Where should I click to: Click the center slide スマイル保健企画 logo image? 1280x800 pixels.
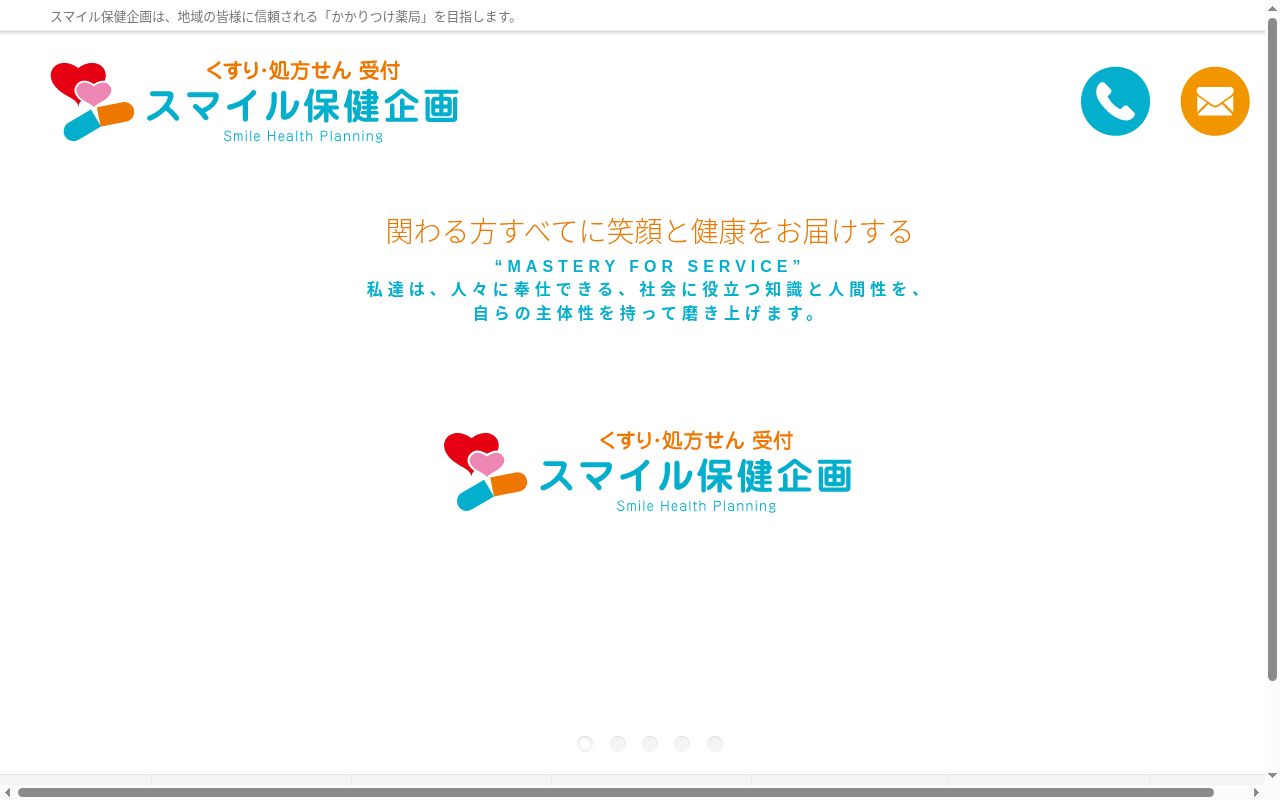(x=648, y=471)
